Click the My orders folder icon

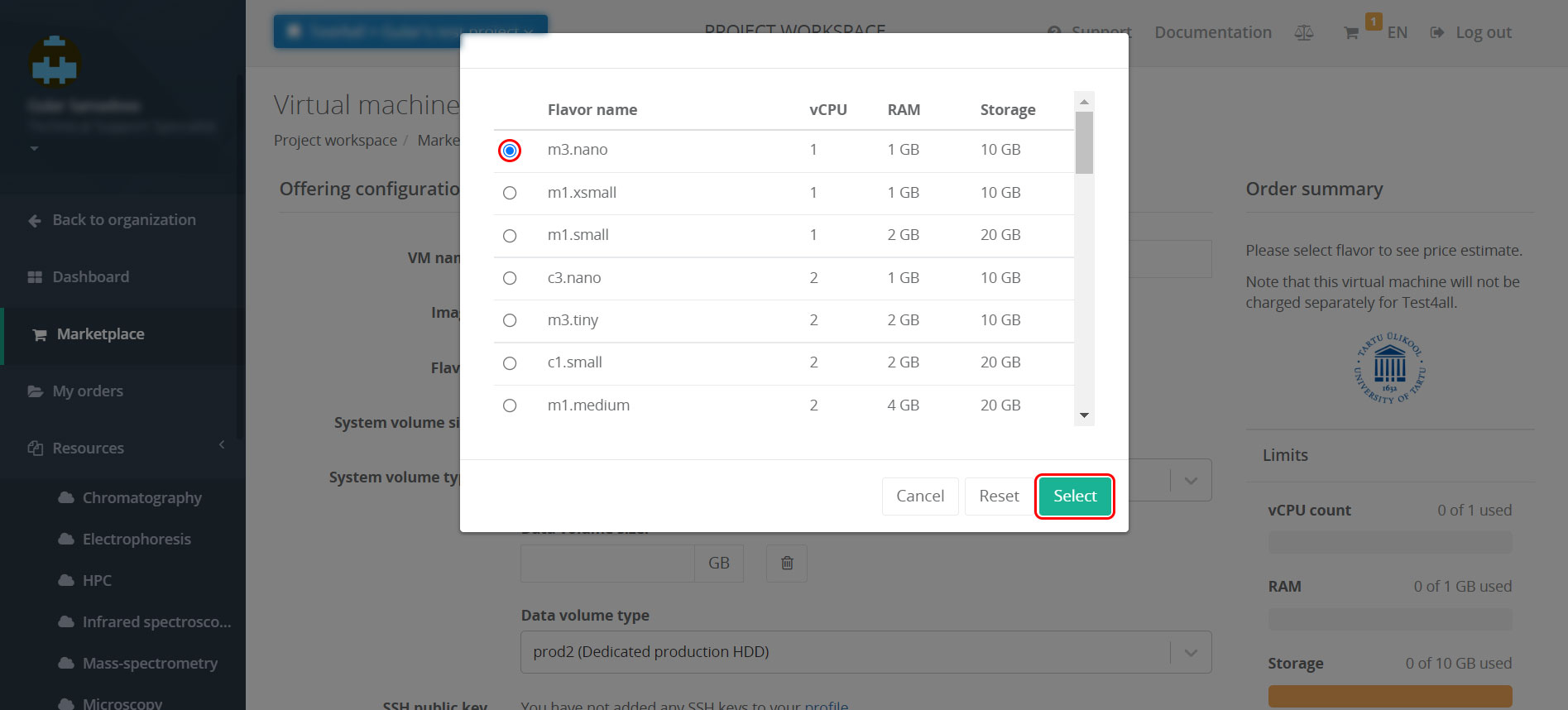click(35, 391)
